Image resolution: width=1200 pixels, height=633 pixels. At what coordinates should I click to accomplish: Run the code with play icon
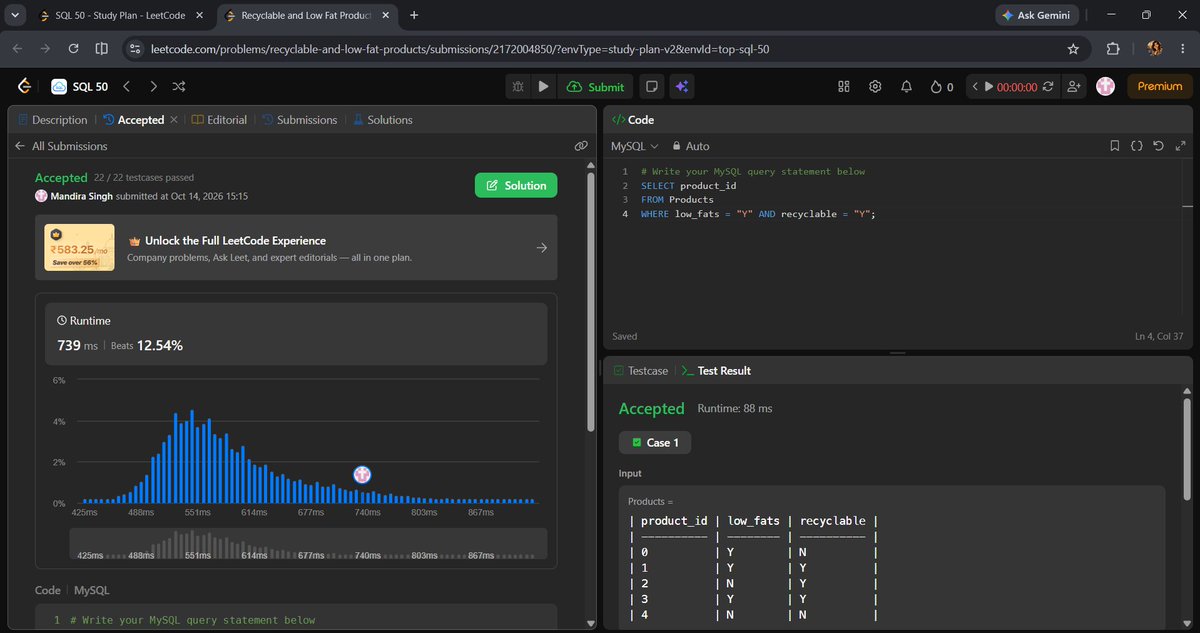543,87
